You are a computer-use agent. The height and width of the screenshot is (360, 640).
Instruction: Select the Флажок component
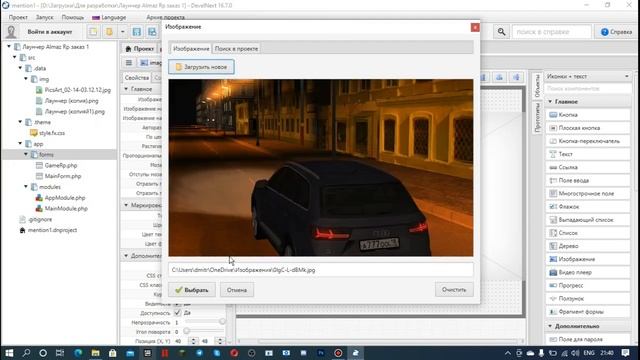pyautogui.click(x=588, y=207)
